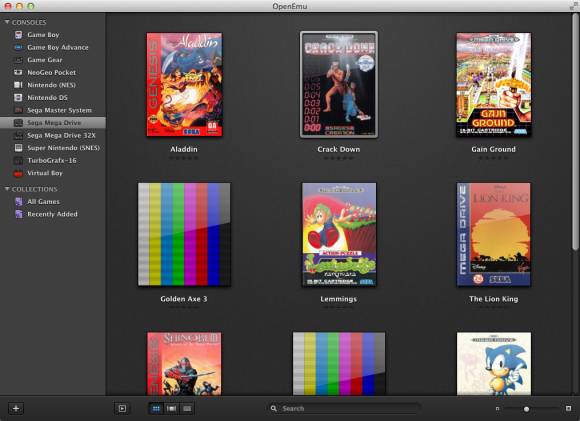Click the large cover size icon
Image resolution: width=580 pixels, height=421 pixels.
[569, 408]
